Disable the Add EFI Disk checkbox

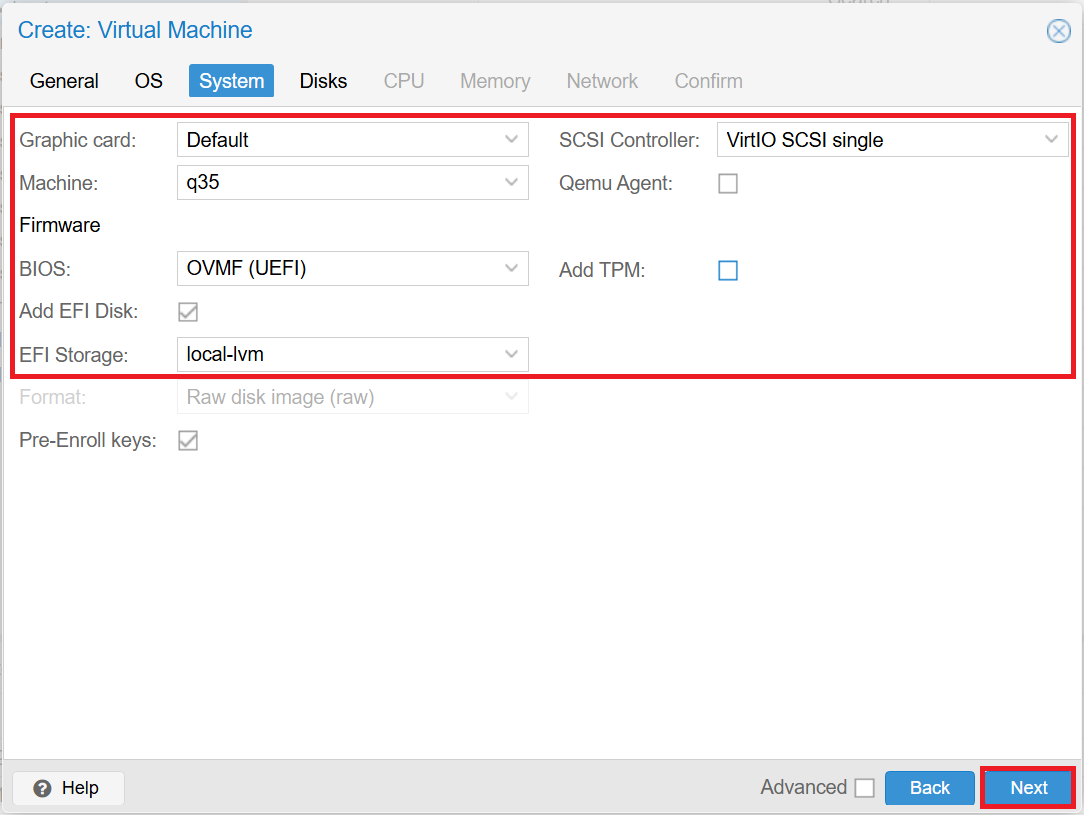click(188, 311)
